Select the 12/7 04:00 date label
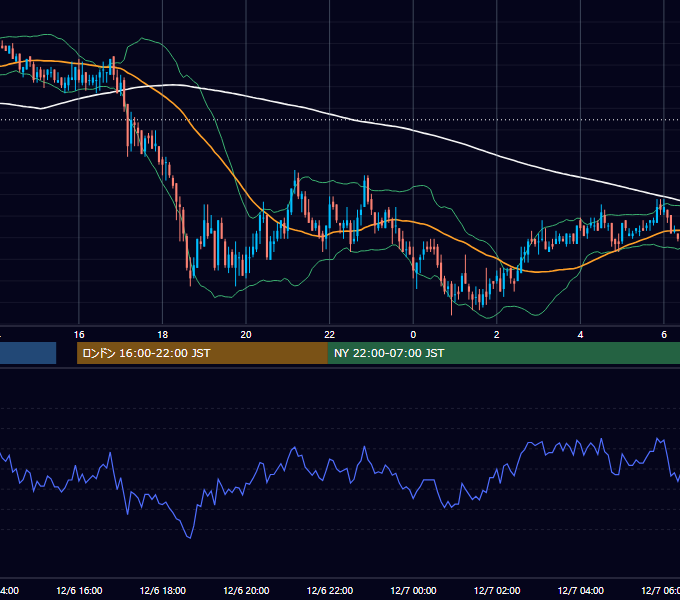This screenshot has width=680, height=600. click(581, 590)
